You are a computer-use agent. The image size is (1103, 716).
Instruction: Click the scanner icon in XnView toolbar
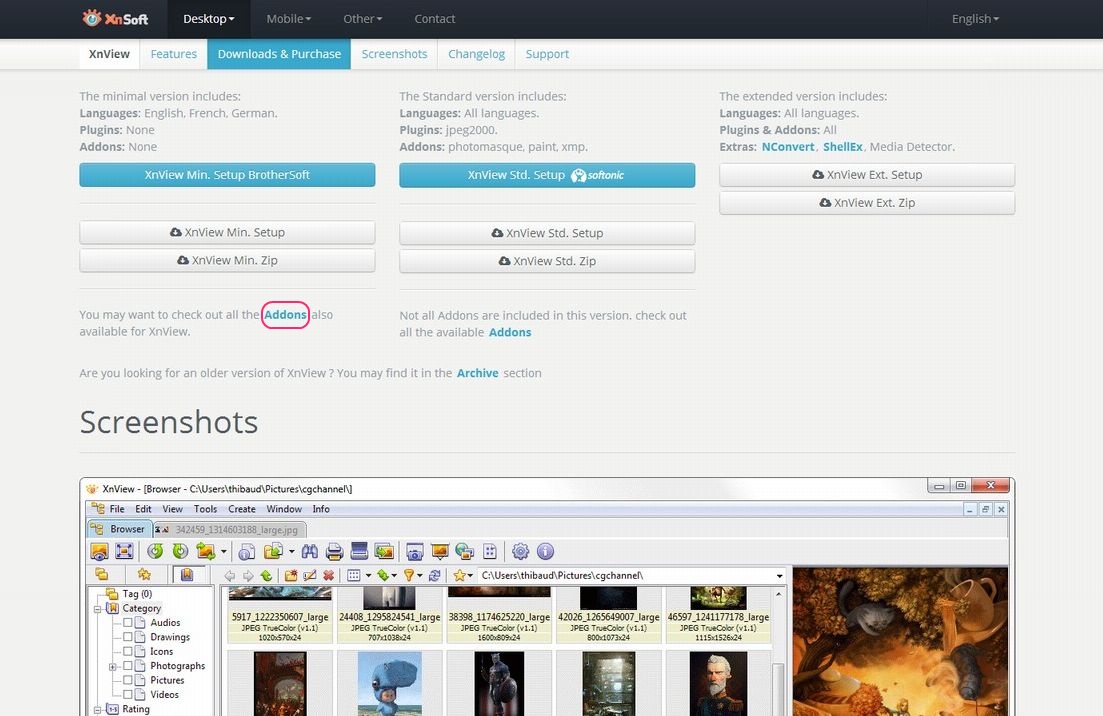pyautogui.click(x=359, y=551)
